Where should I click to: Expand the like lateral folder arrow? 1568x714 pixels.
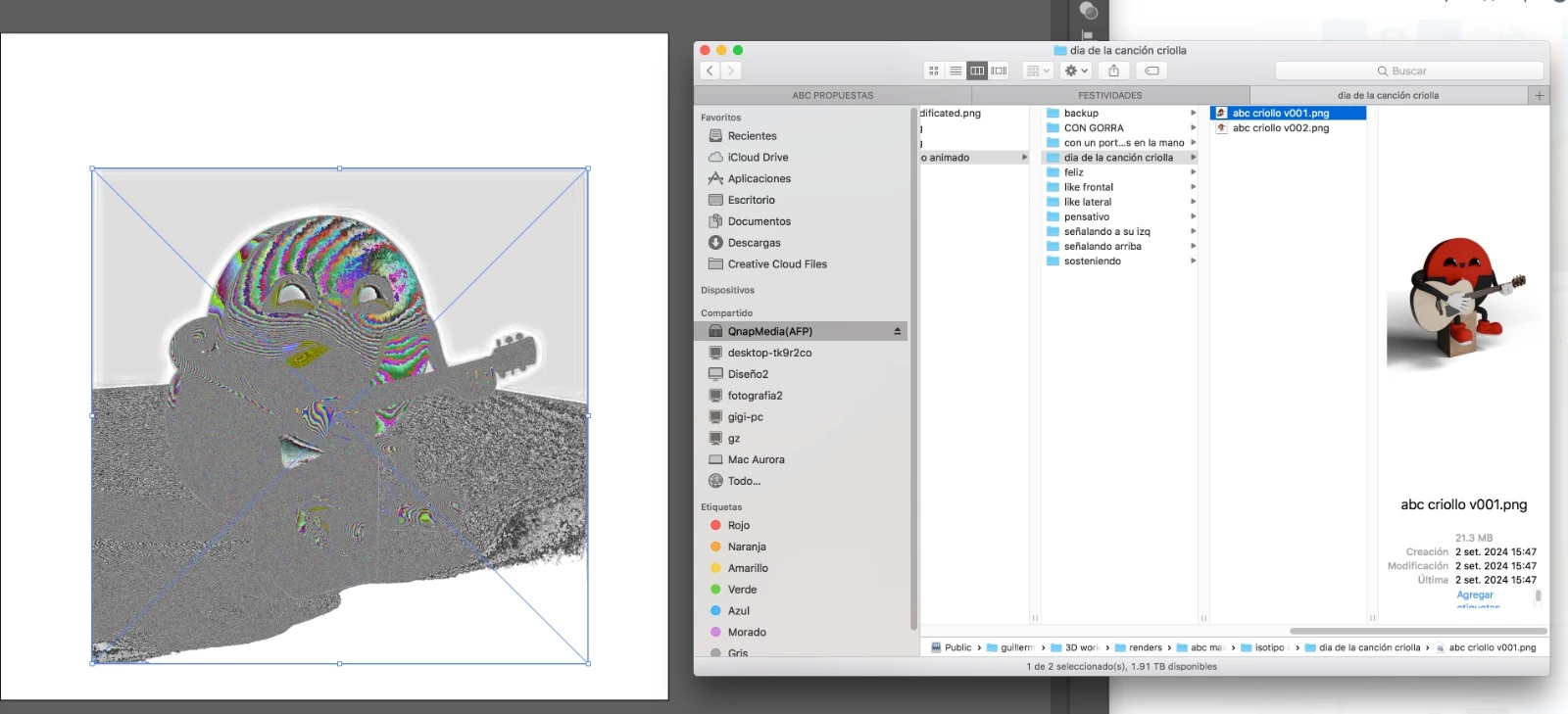1193,202
